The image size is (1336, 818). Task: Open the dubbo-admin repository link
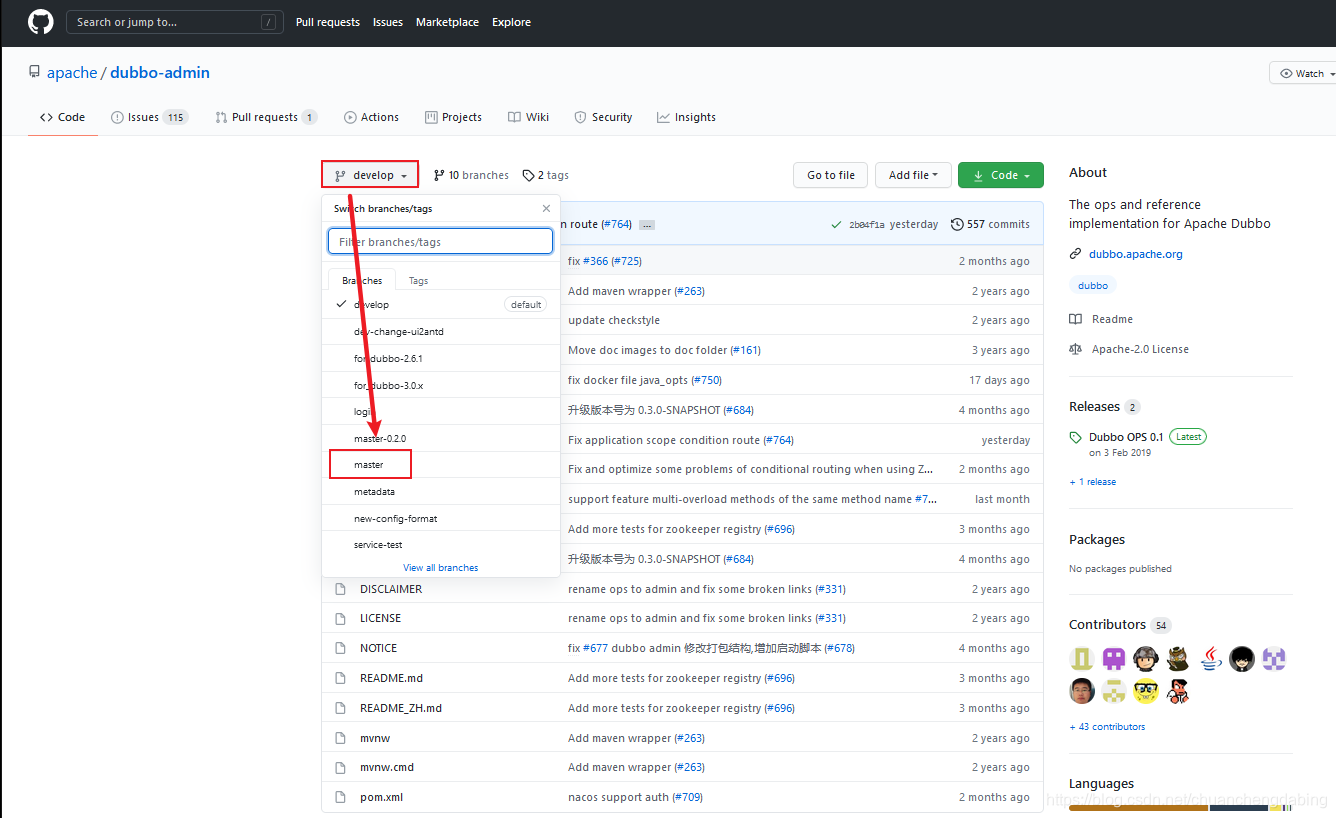[x=160, y=73]
